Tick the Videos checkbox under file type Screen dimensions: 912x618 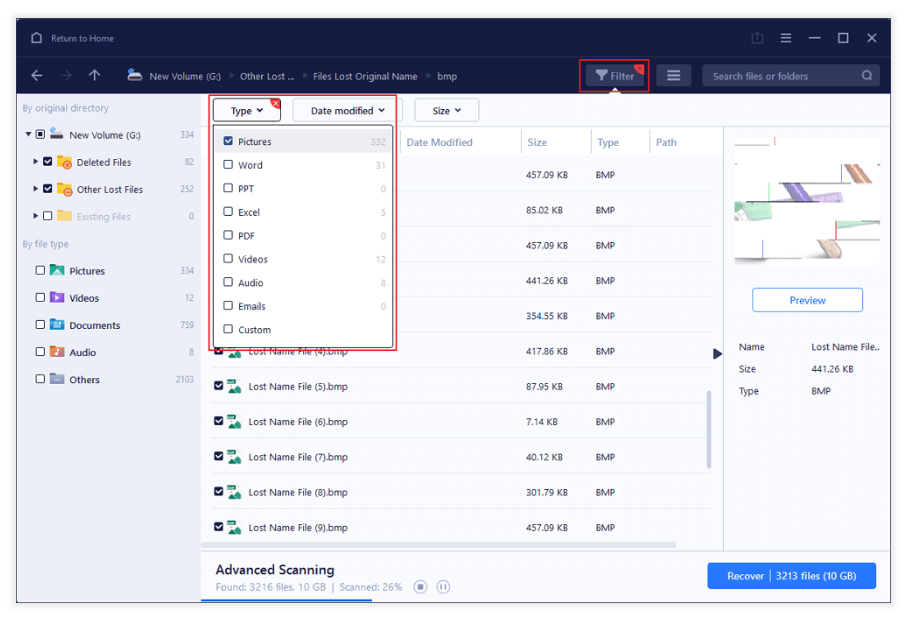pyautogui.click(x=40, y=298)
